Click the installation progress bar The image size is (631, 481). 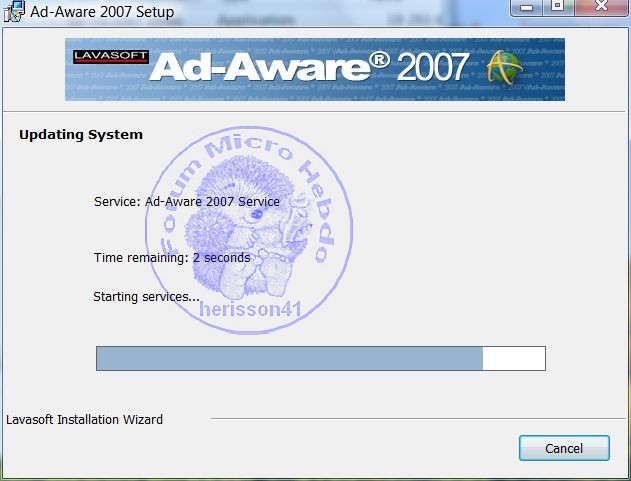tap(321, 358)
